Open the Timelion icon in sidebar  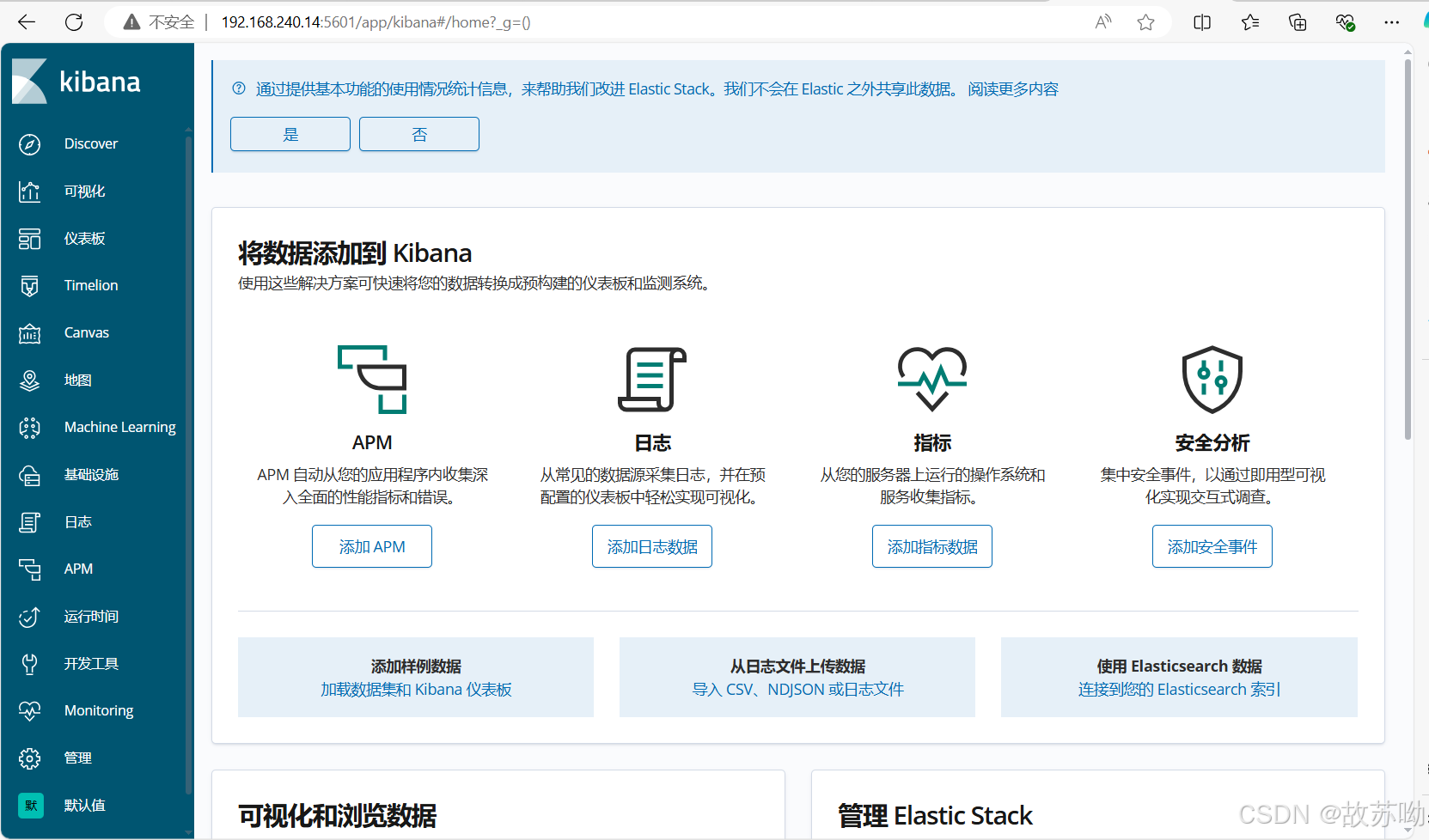coord(30,286)
